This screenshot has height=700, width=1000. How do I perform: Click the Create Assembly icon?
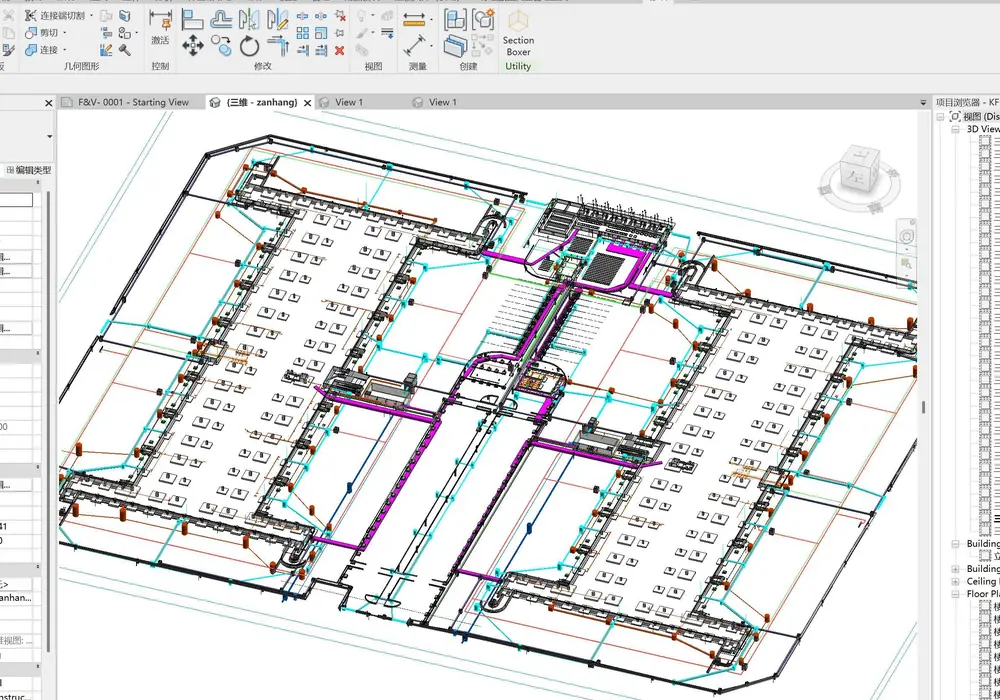coord(455,19)
